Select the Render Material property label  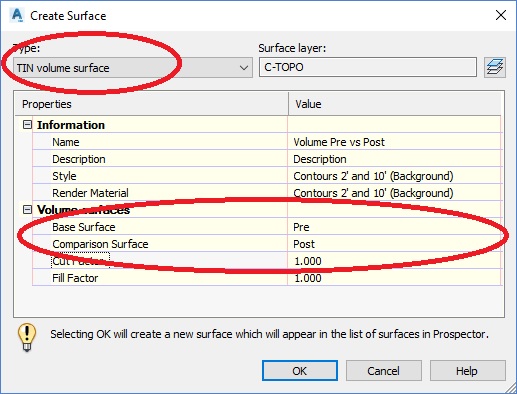pos(90,193)
